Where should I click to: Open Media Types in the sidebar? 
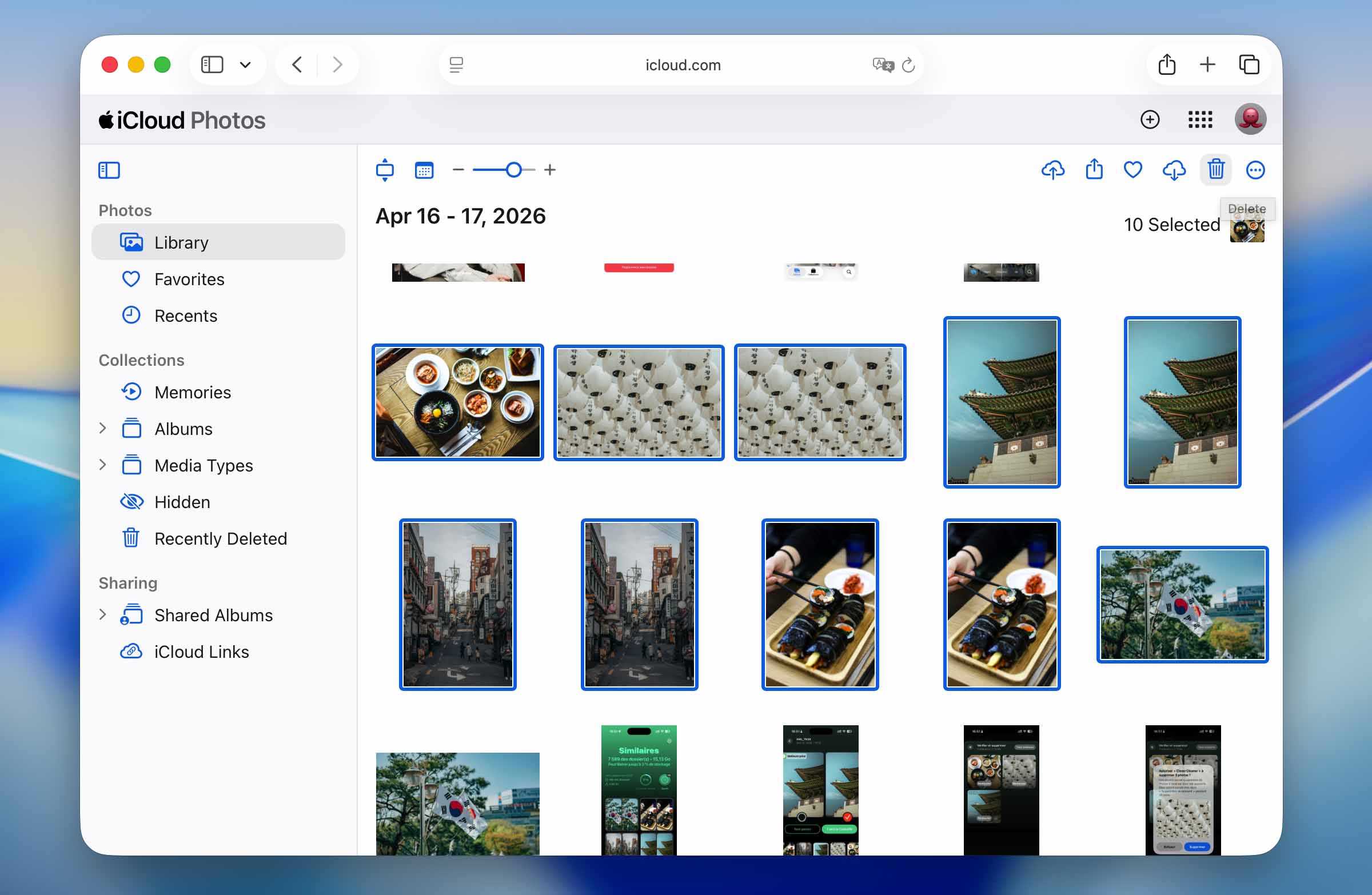point(218,465)
